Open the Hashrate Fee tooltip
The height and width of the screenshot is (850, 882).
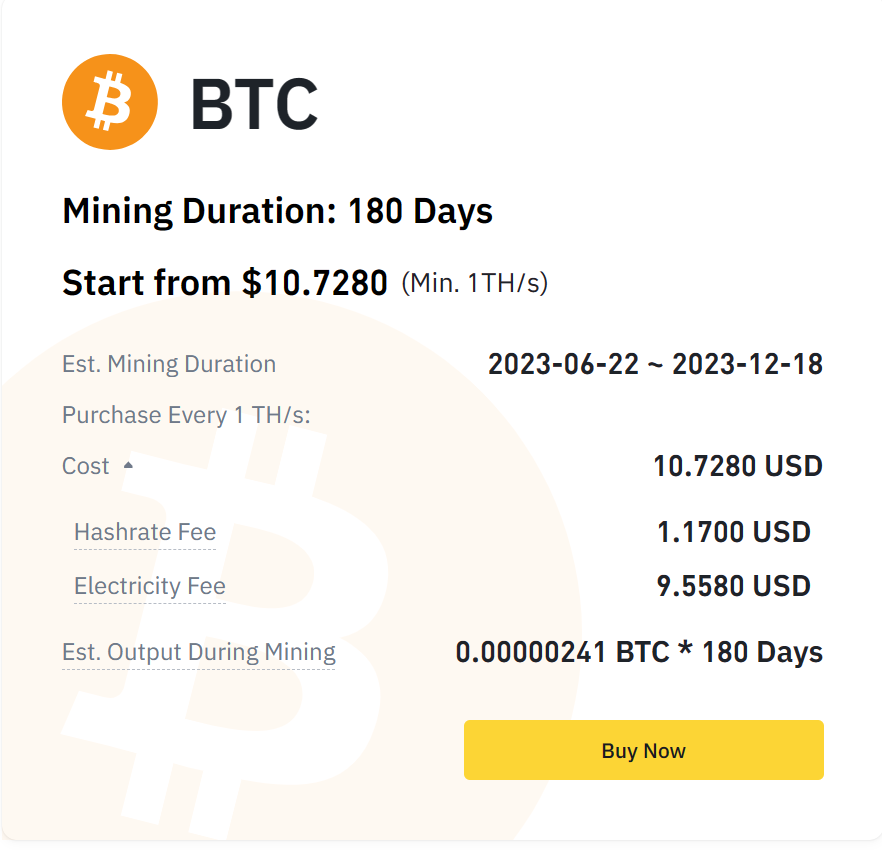tap(145, 532)
